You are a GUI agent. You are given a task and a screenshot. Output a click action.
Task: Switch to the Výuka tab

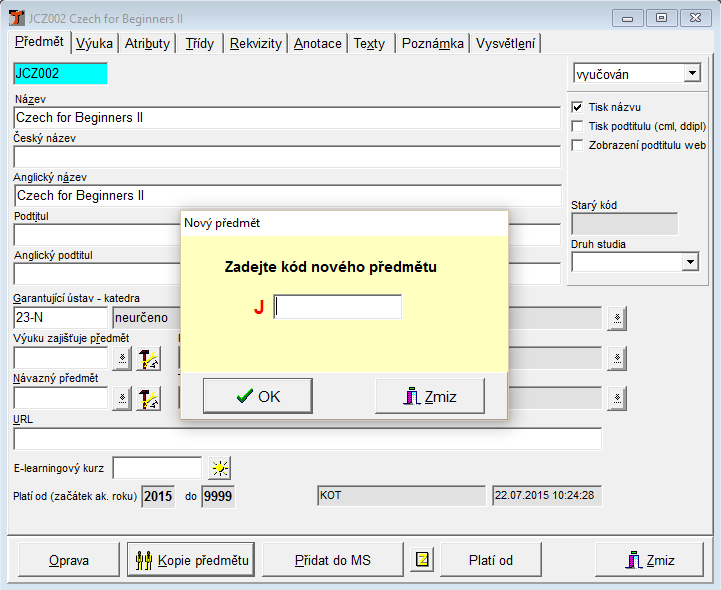94,43
